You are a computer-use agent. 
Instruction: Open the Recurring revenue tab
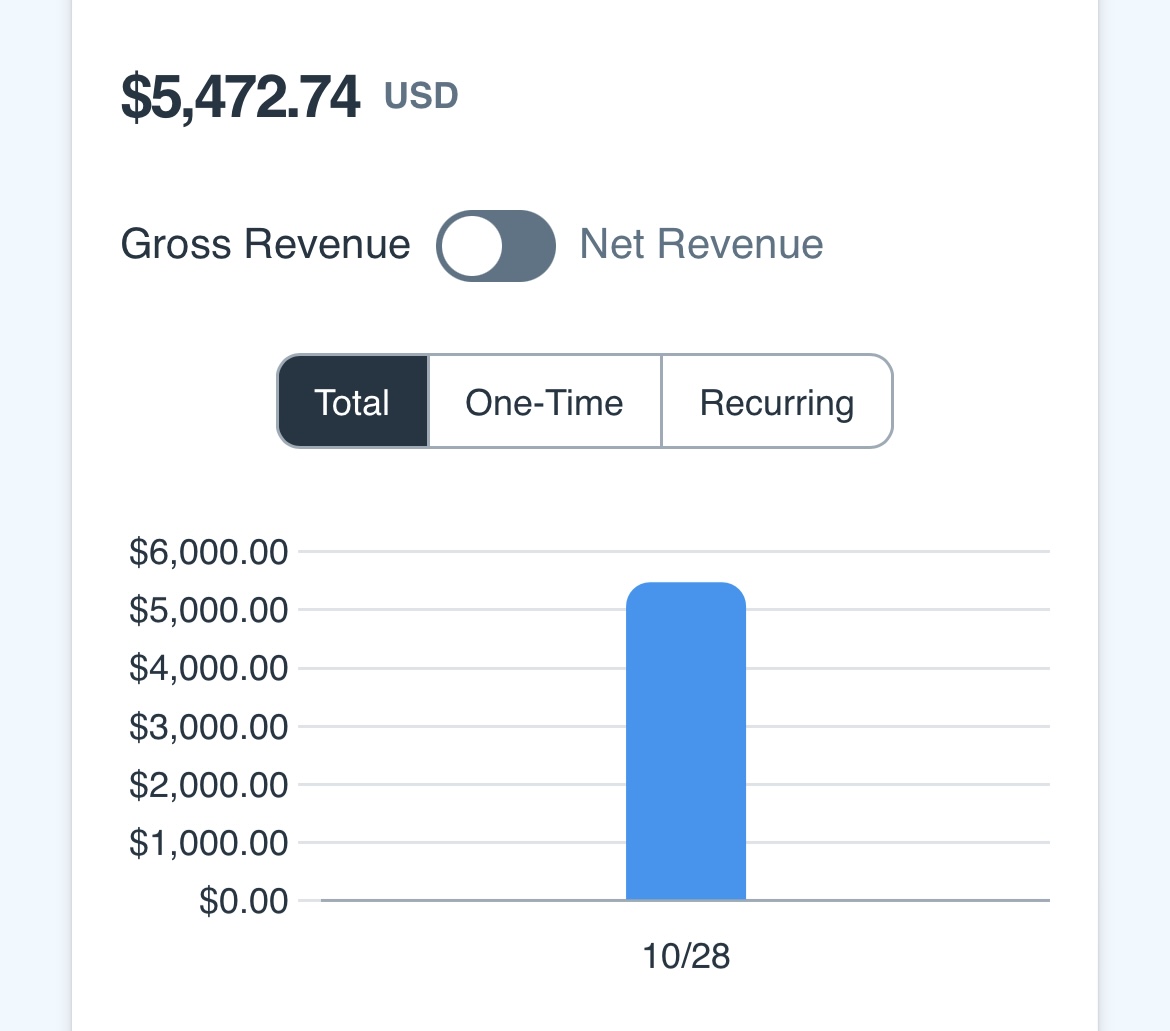[777, 402]
